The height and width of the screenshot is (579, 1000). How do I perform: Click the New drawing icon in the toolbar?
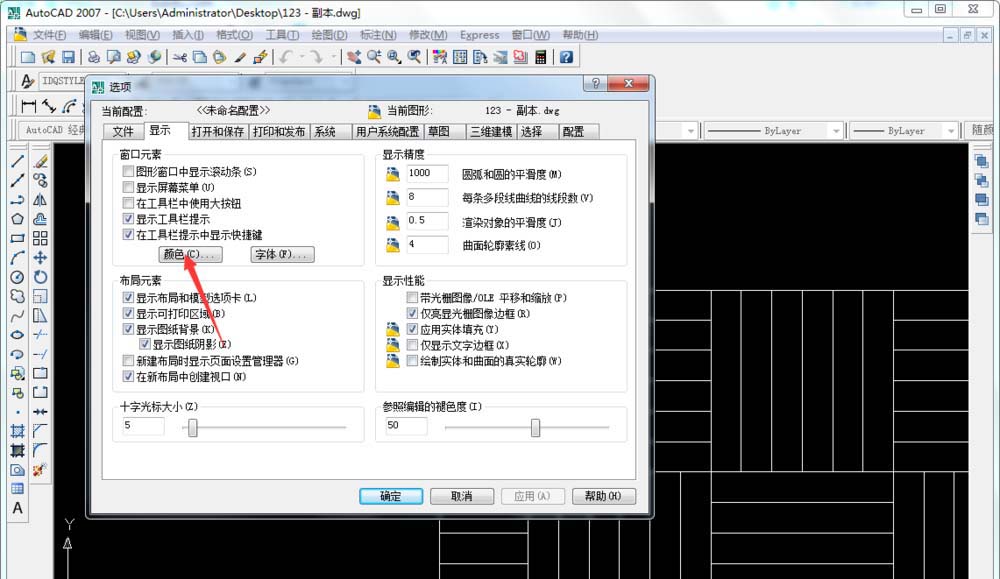click(x=27, y=57)
